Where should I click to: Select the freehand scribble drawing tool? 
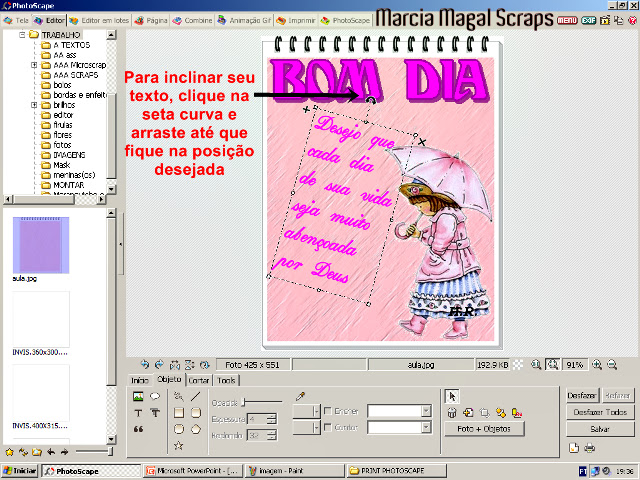tap(179, 396)
